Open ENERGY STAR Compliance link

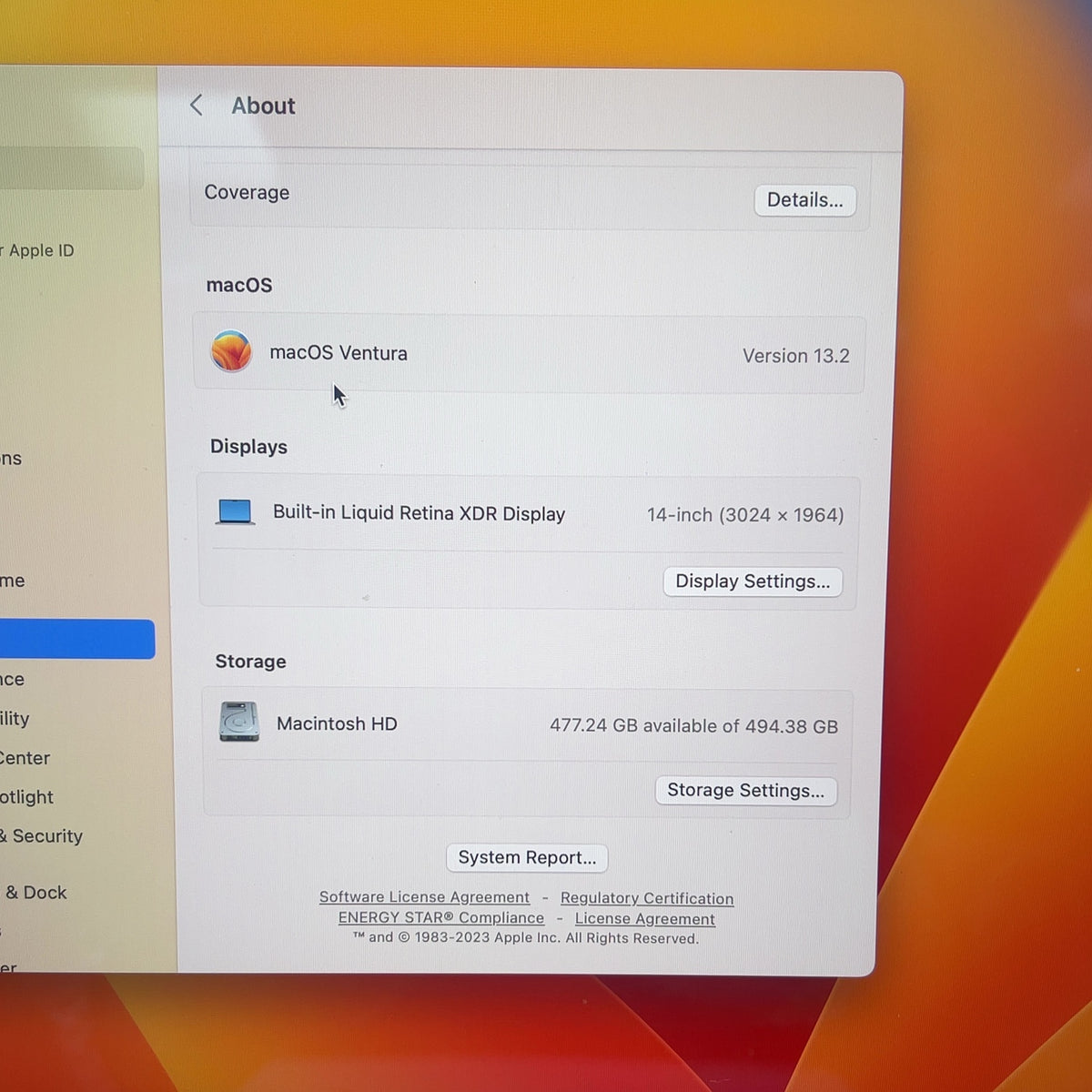(441, 918)
